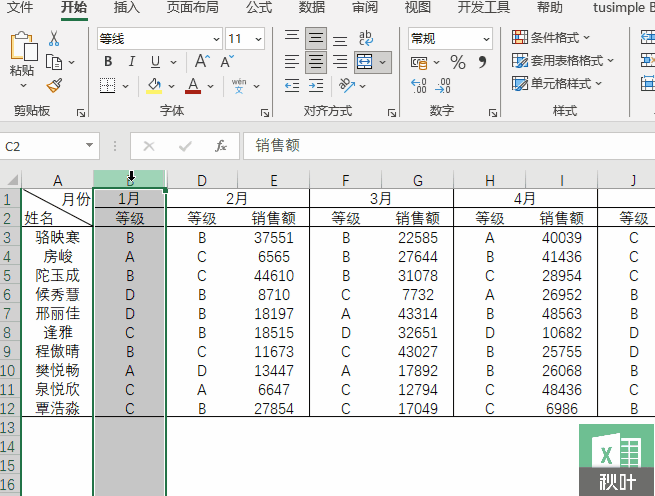Open Merge and Center dropdown arrow
The image size is (655, 496).
383,62
